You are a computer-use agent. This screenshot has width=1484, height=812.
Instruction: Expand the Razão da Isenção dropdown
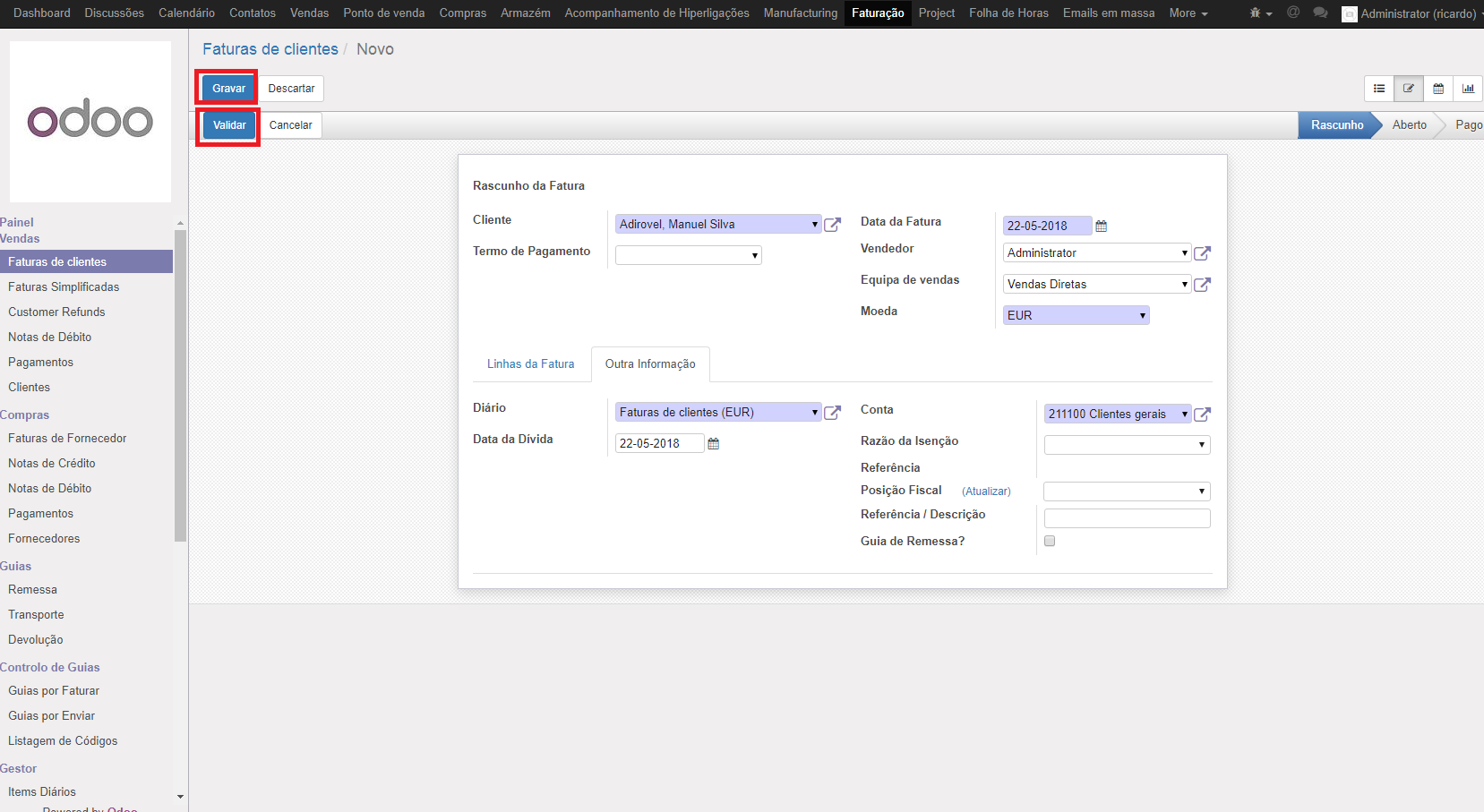coord(1127,445)
